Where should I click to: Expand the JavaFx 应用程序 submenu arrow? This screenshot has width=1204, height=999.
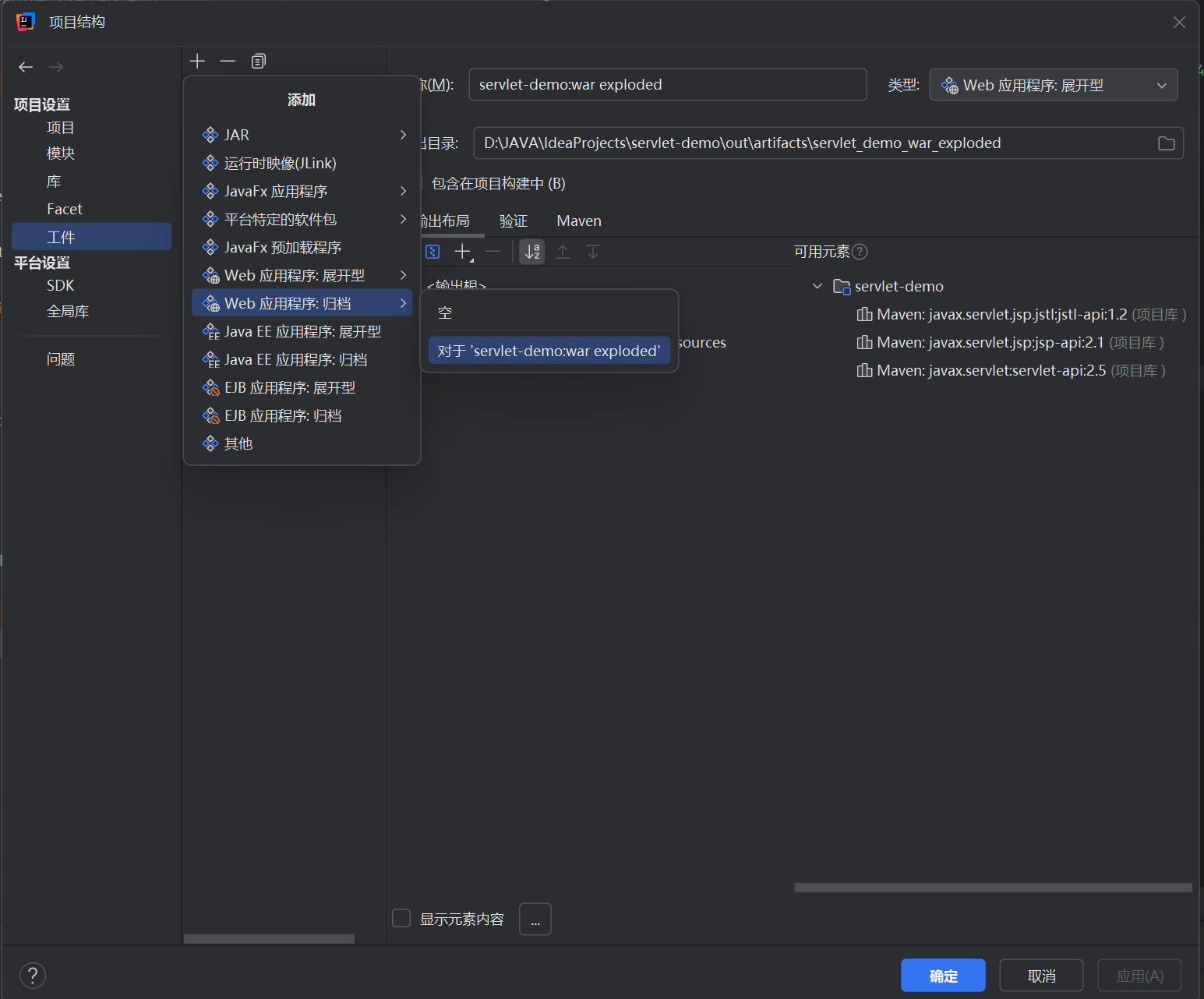point(403,191)
